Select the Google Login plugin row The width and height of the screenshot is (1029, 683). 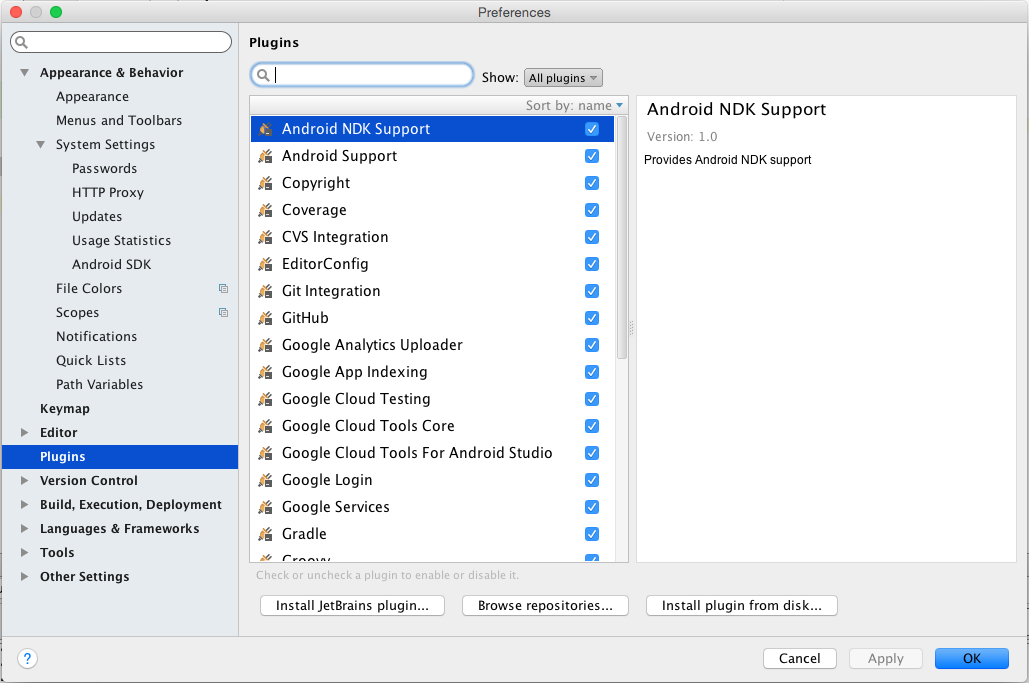click(x=432, y=480)
